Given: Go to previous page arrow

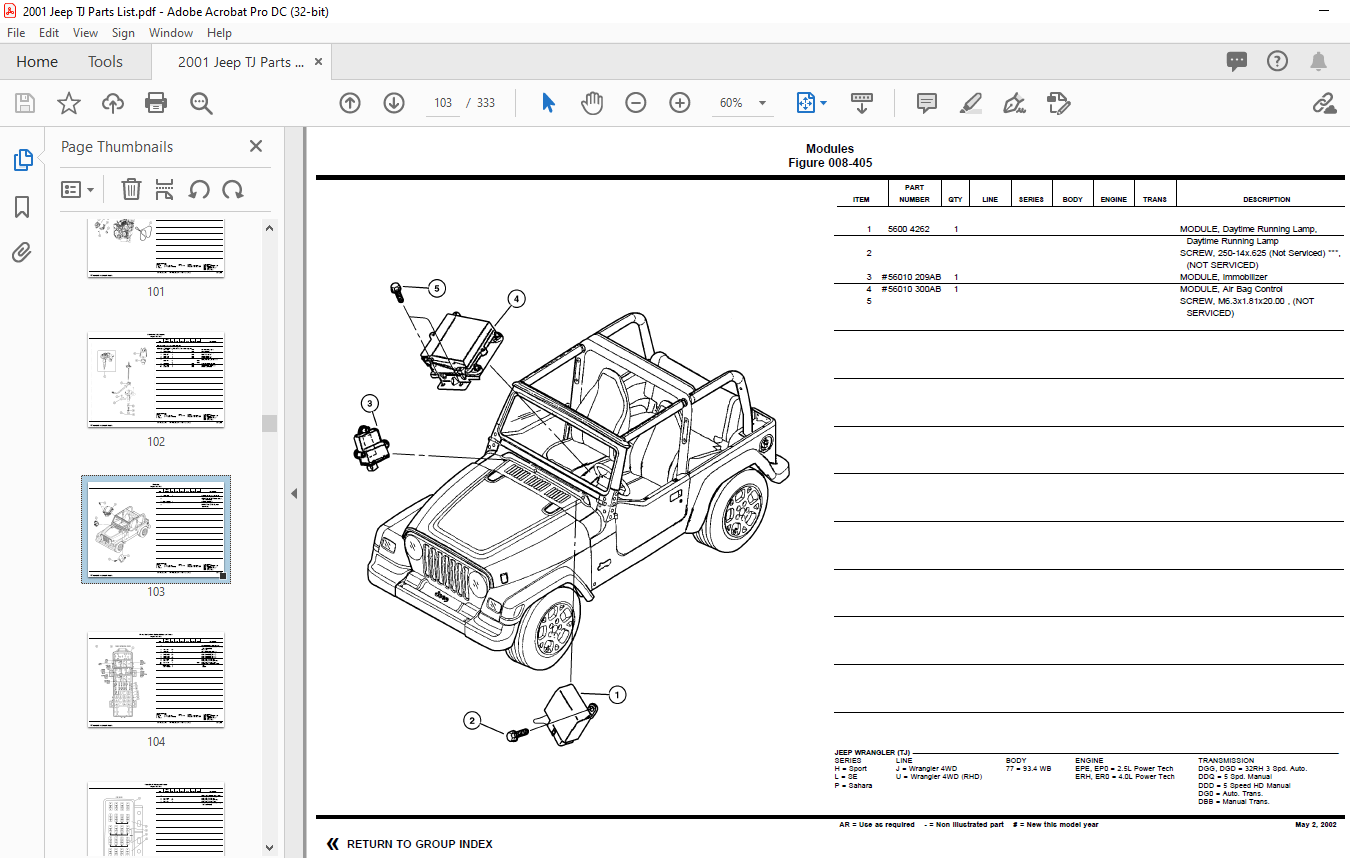Looking at the screenshot, I should pyautogui.click(x=350, y=103).
